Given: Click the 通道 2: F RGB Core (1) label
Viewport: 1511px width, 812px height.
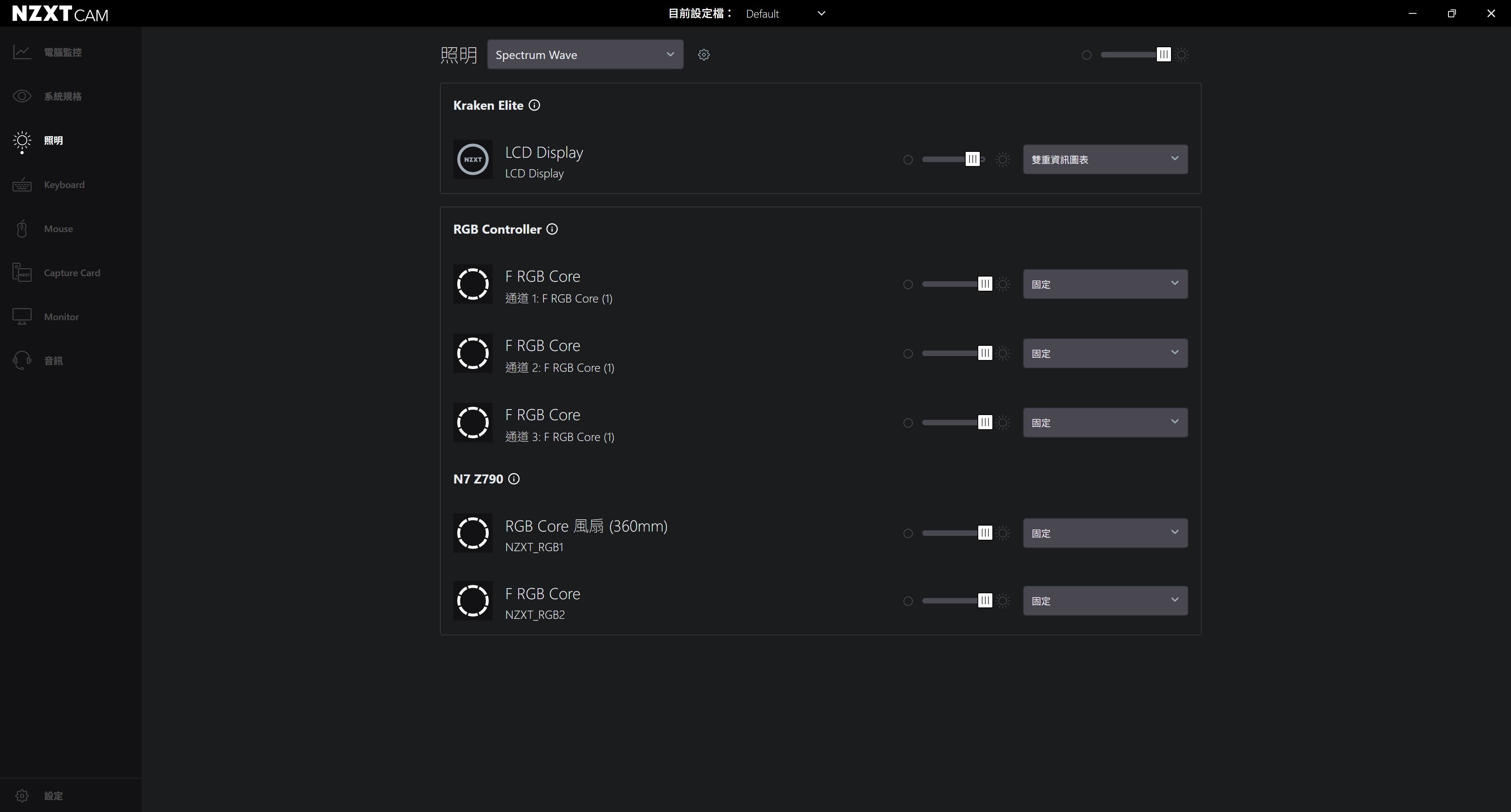Looking at the screenshot, I should (560, 367).
